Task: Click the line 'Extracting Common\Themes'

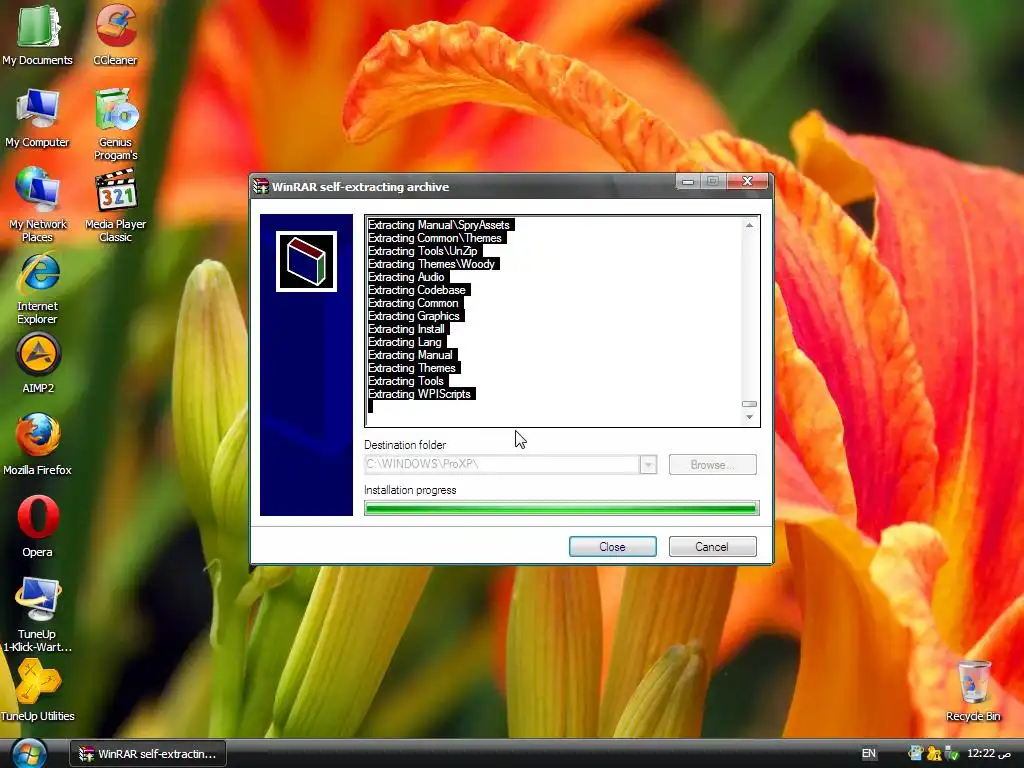Action: pyautogui.click(x=435, y=238)
